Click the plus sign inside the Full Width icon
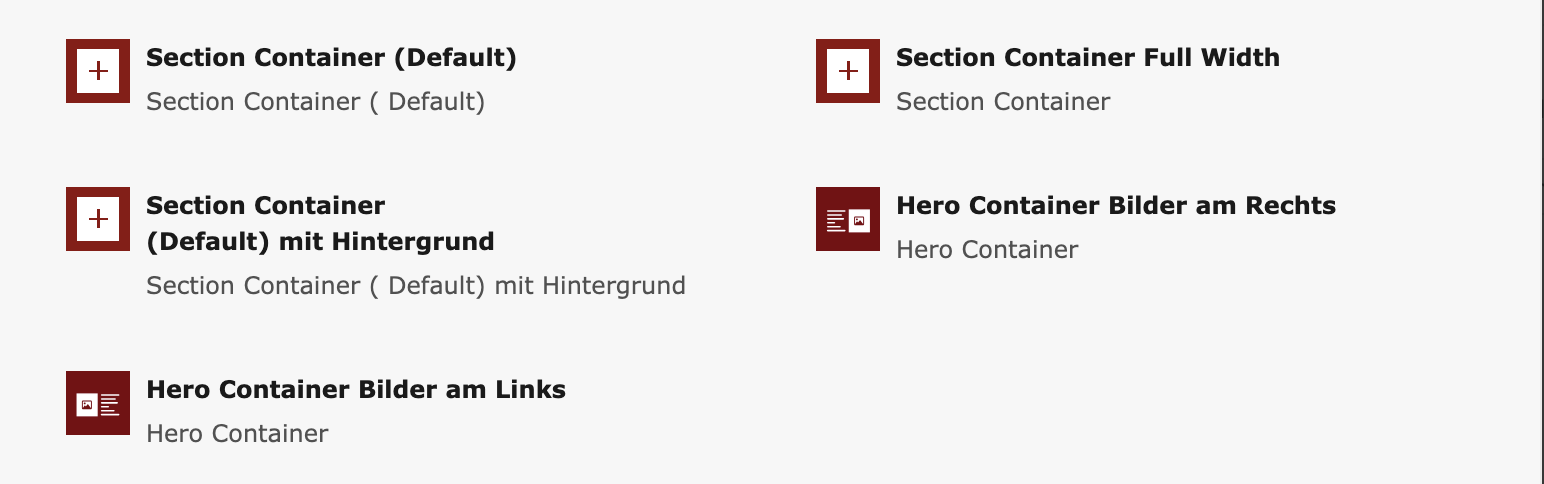Viewport: 1544px width, 484px height. click(848, 71)
